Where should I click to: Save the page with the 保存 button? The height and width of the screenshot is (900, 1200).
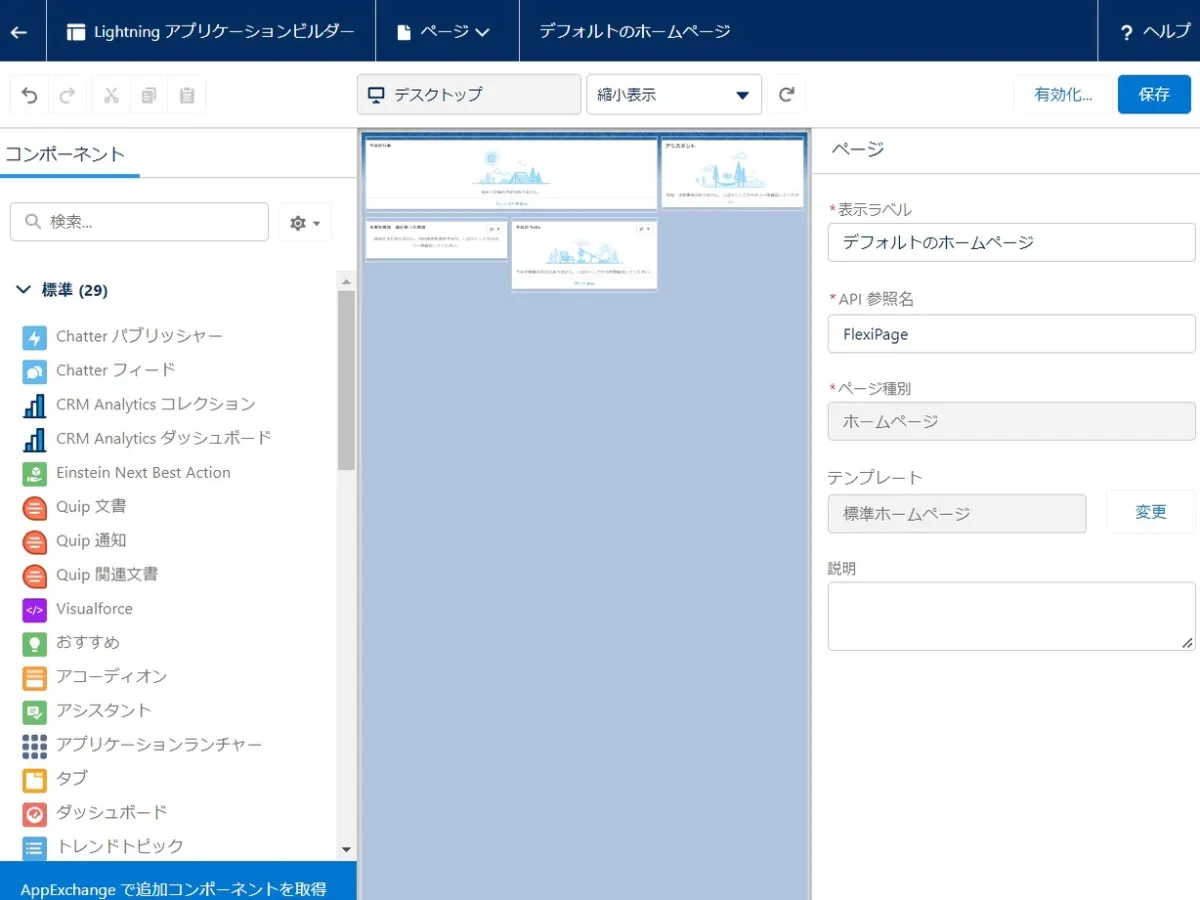click(1154, 94)
